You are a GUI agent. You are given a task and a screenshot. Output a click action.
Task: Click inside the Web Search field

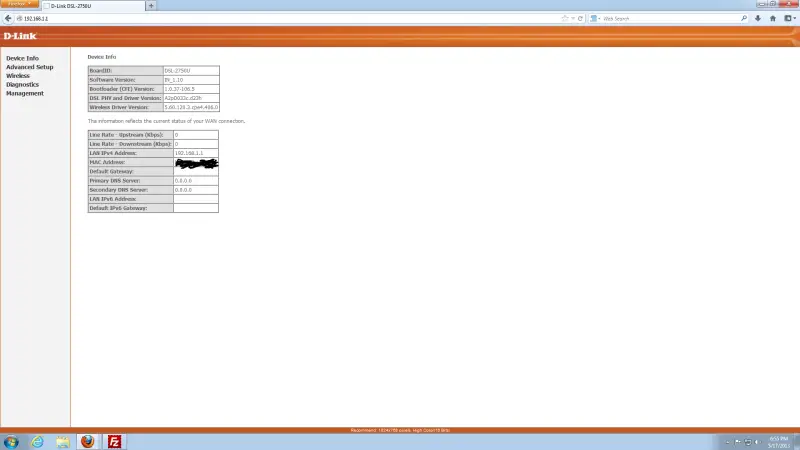pyautogui.click(x=670, y=18)
